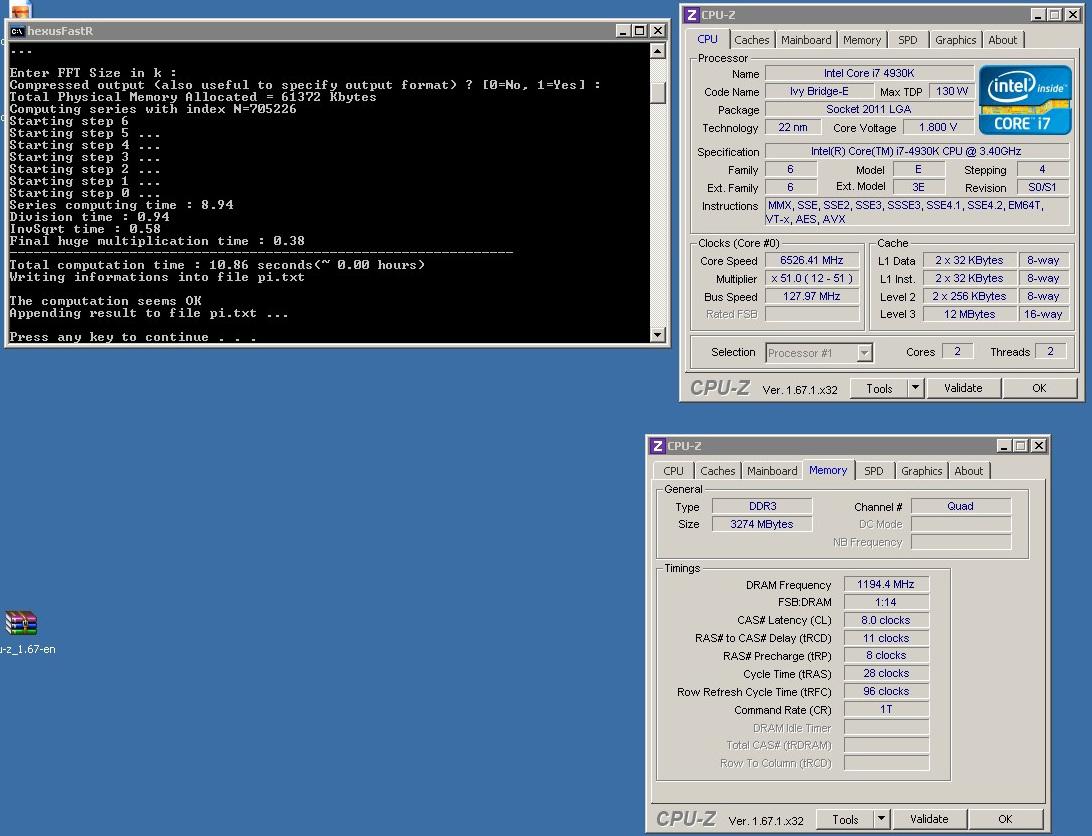Click the tRFC value 96 clocks
The width and height of the screenshot is (1092, 836).
click(x=886, y=691)
